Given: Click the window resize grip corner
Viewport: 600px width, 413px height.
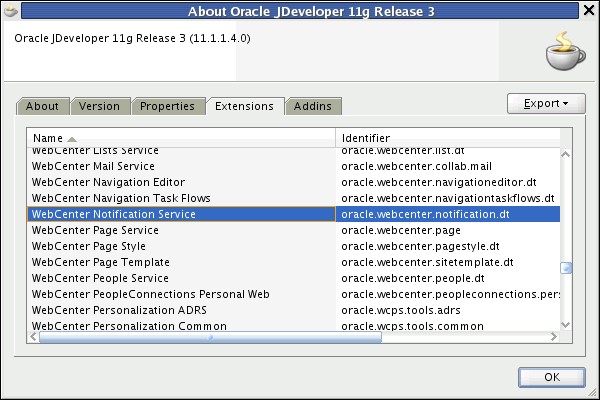Looking at the screenshot, I should coord(592,392).
